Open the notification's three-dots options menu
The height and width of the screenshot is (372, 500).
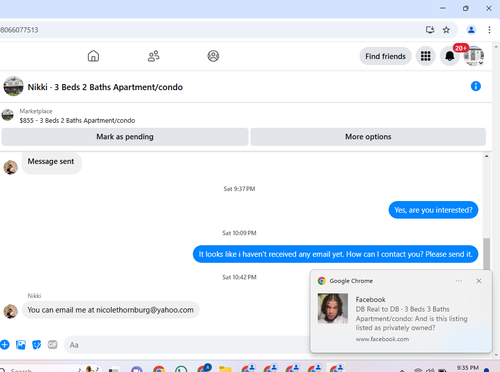pyautogui.click(x=459, y=281)
